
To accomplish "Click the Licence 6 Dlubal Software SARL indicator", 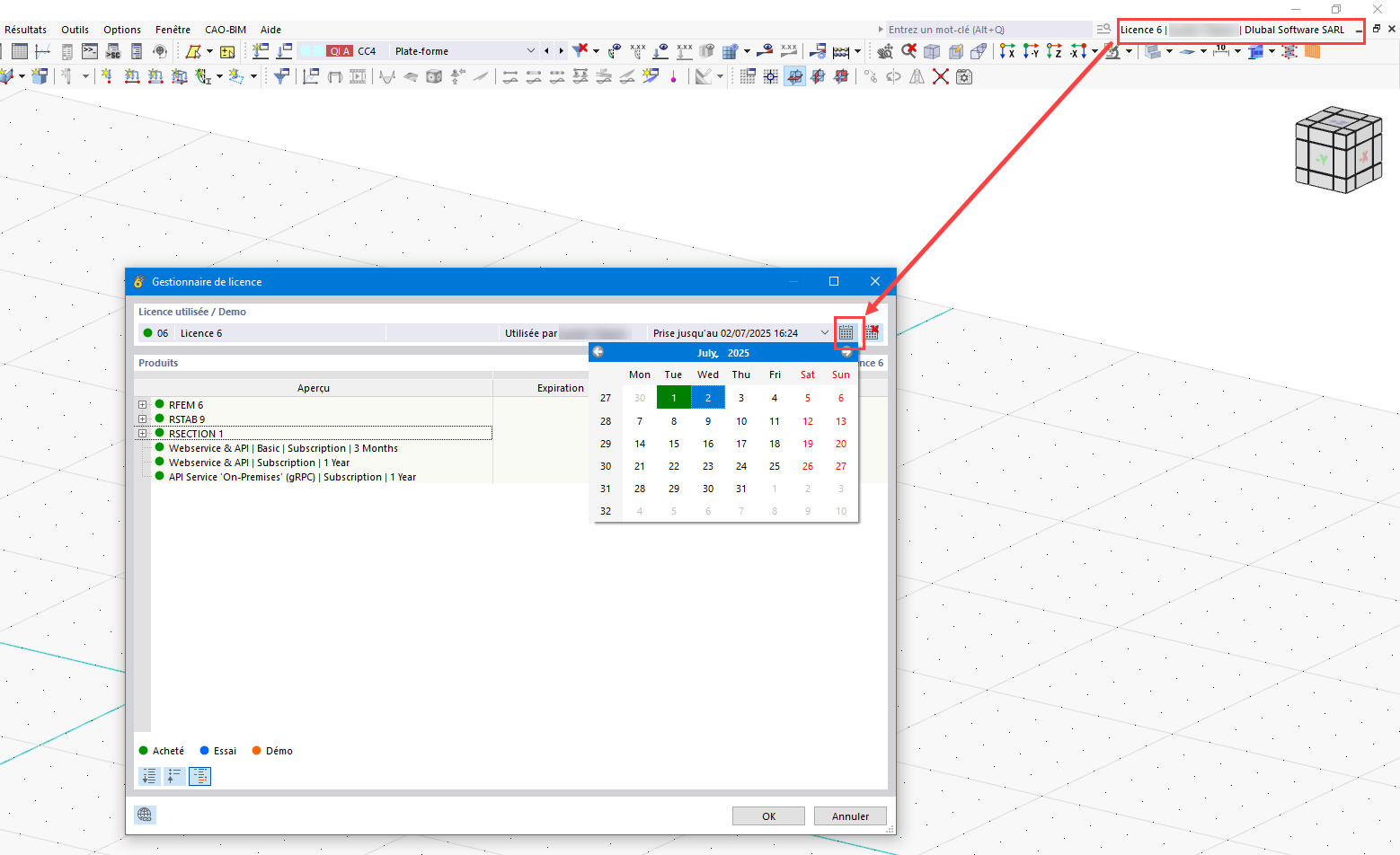I will click(1241, 30).
